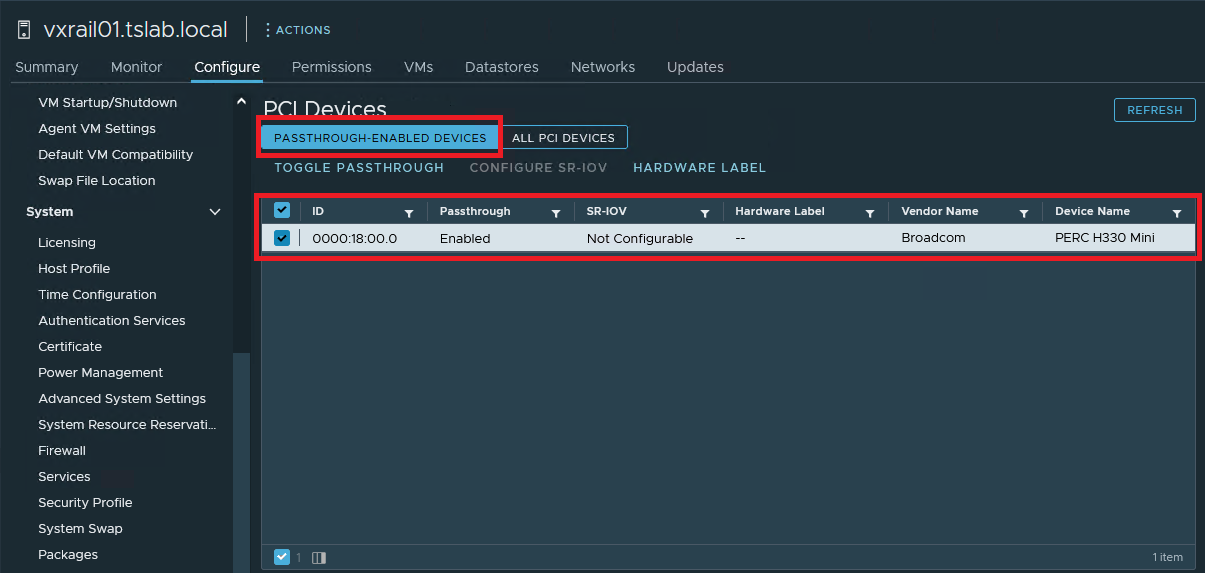Click the Device Name filter icon
This screenshot has height=573, width=1205.
point(1177,213)
